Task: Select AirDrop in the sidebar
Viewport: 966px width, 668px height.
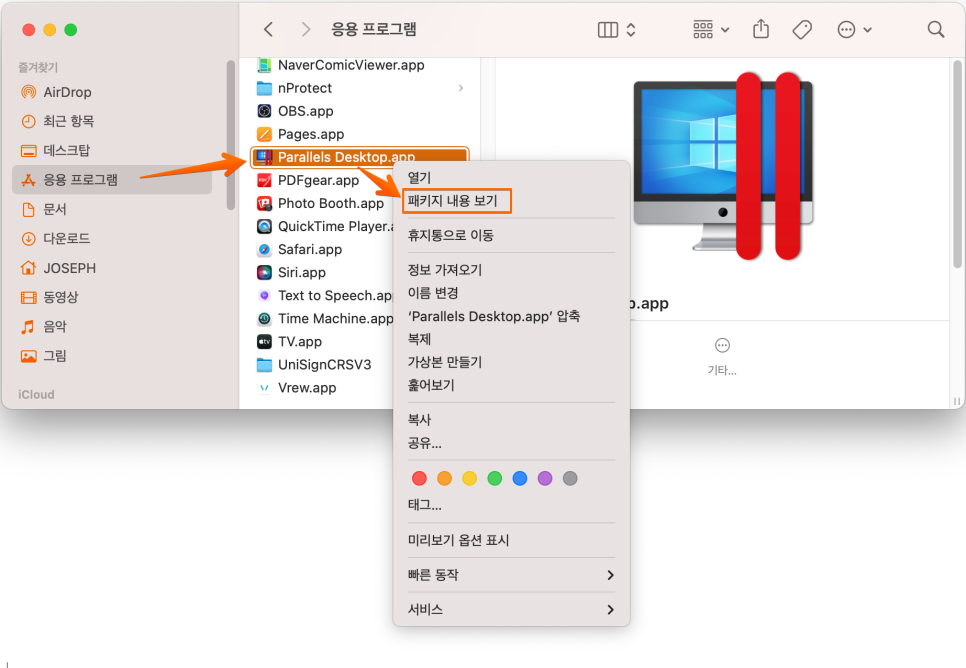Action: [112, 92]
